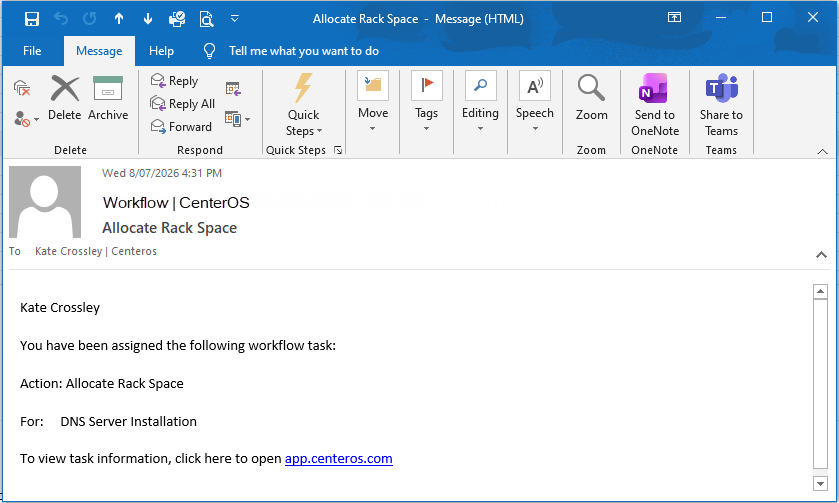Click the sender name Workflow | CenterOS
Screen dimensions: 839x503
click(176, 203)
